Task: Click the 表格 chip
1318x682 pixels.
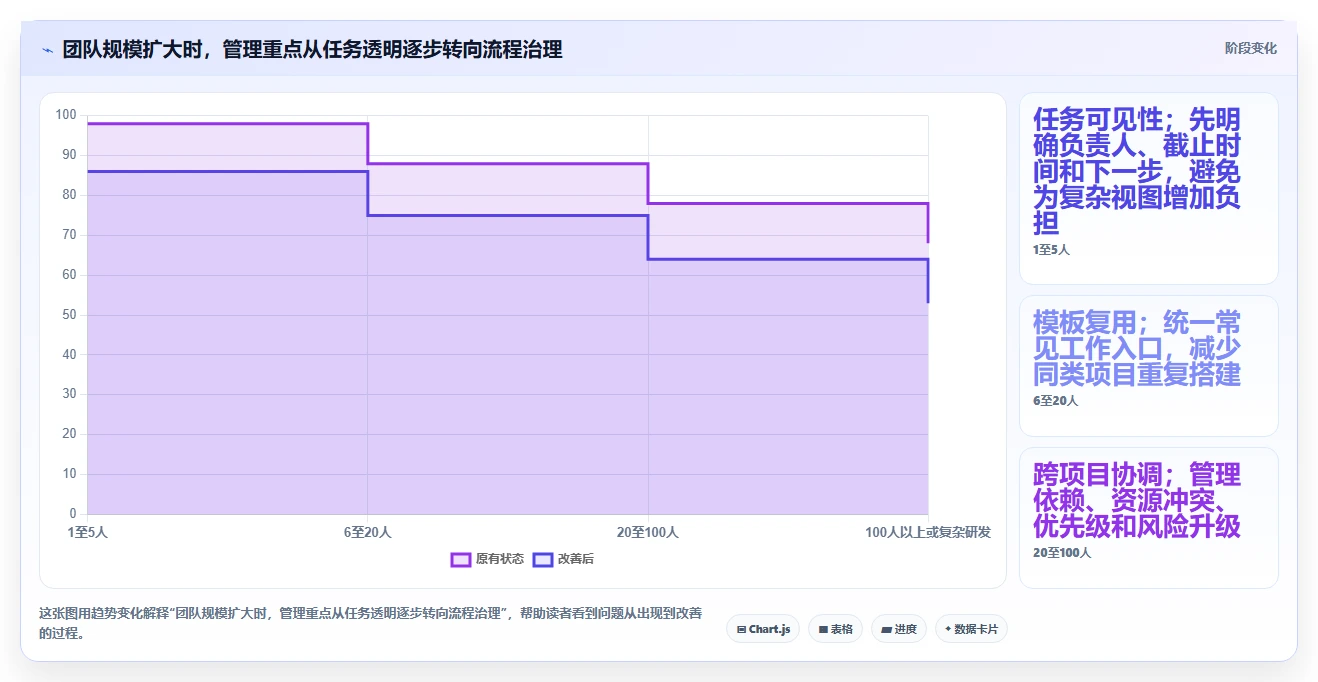Action: click(835, 629)
